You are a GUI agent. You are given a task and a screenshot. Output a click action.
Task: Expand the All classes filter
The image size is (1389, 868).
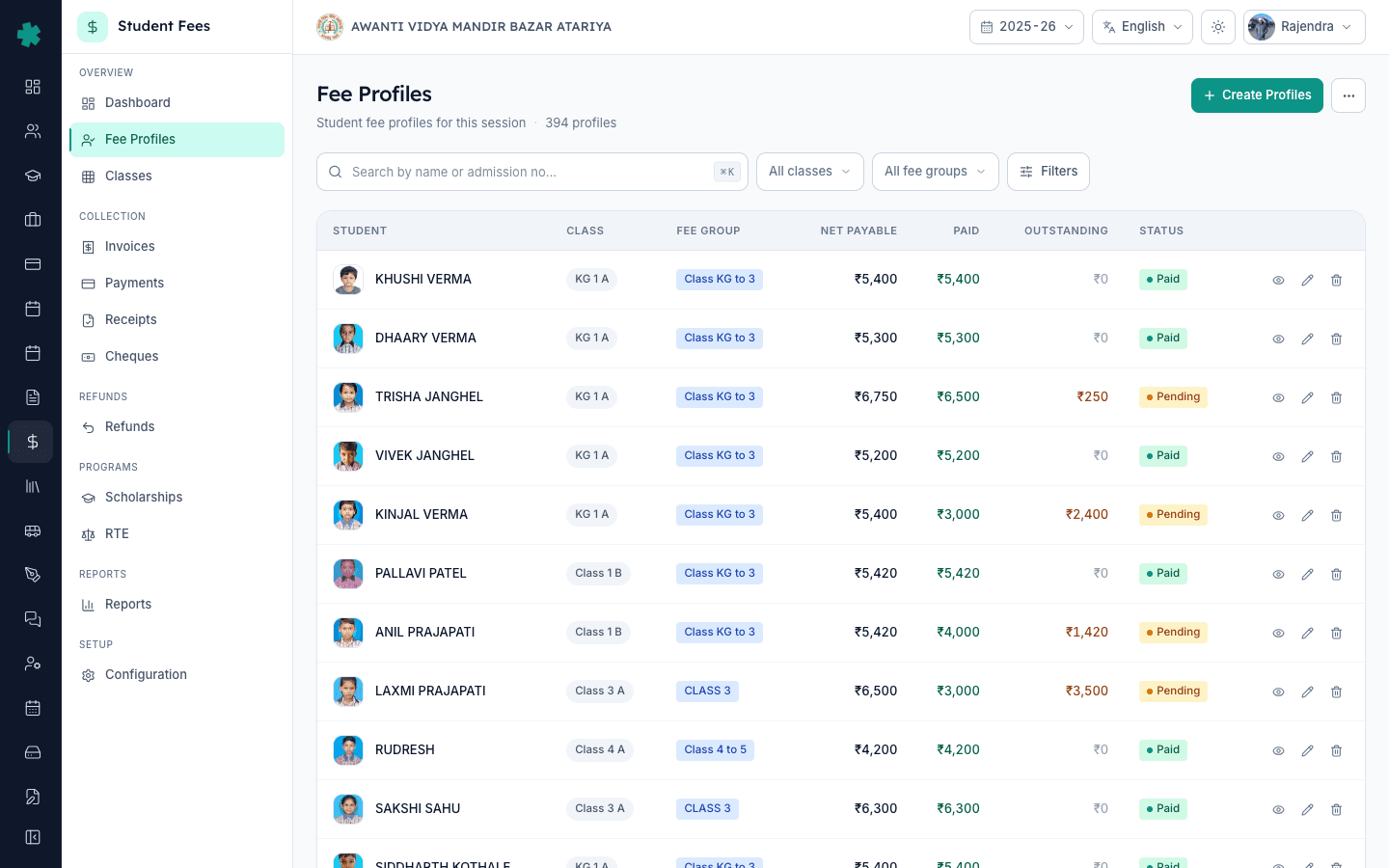810,172
